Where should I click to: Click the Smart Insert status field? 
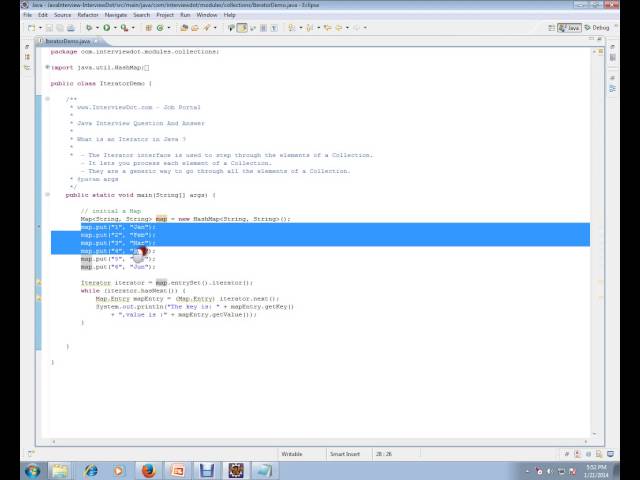click(x=345, y=454)
